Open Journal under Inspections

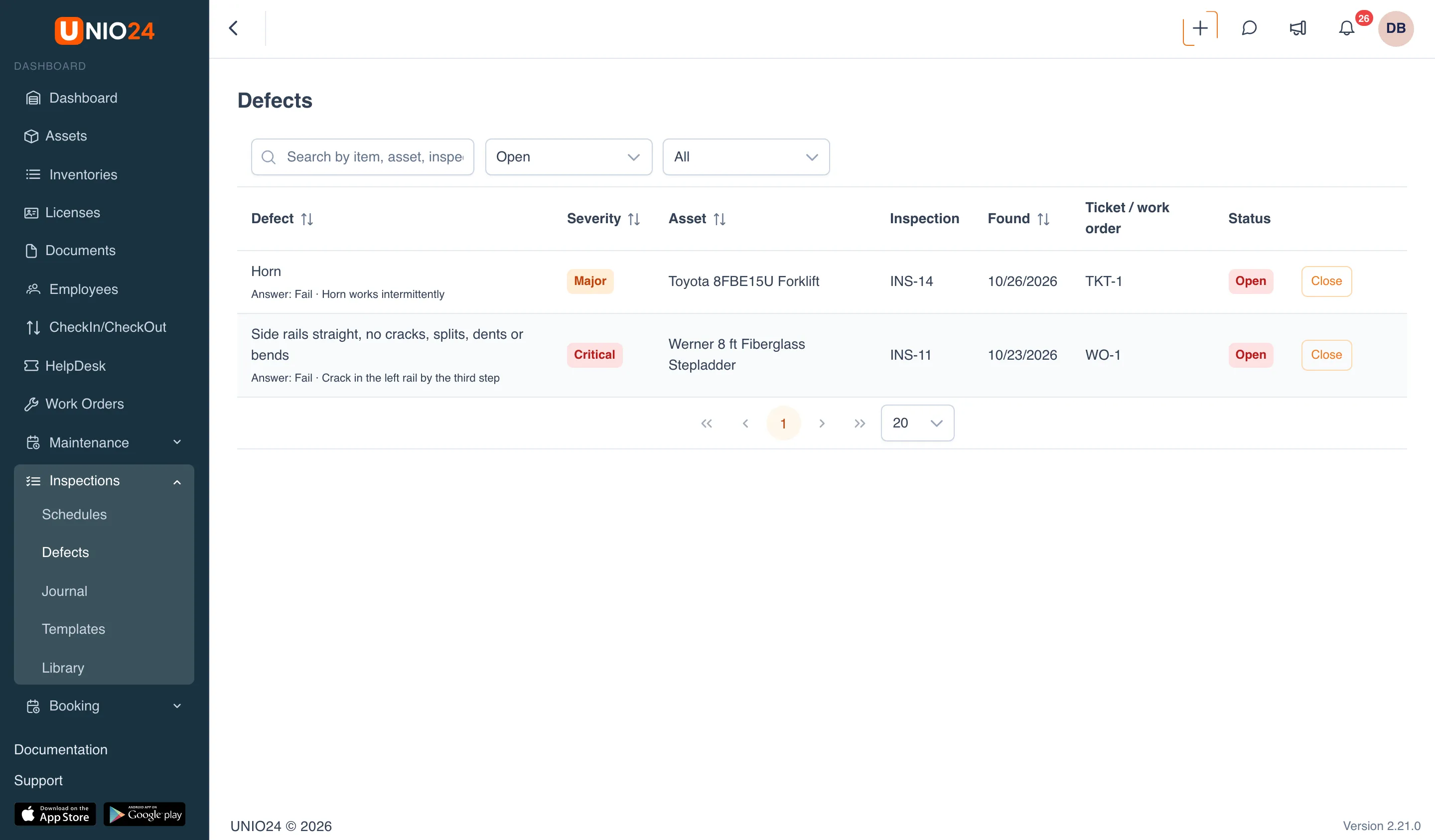pos(64,591)
